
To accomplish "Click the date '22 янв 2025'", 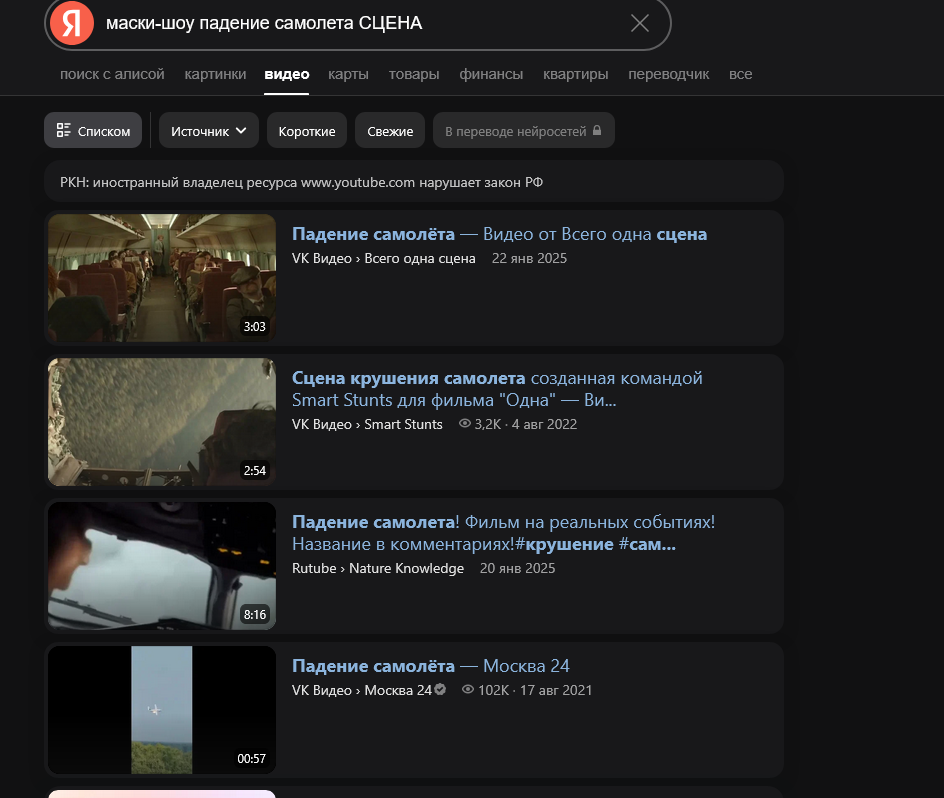I will (x=529, y=258).
